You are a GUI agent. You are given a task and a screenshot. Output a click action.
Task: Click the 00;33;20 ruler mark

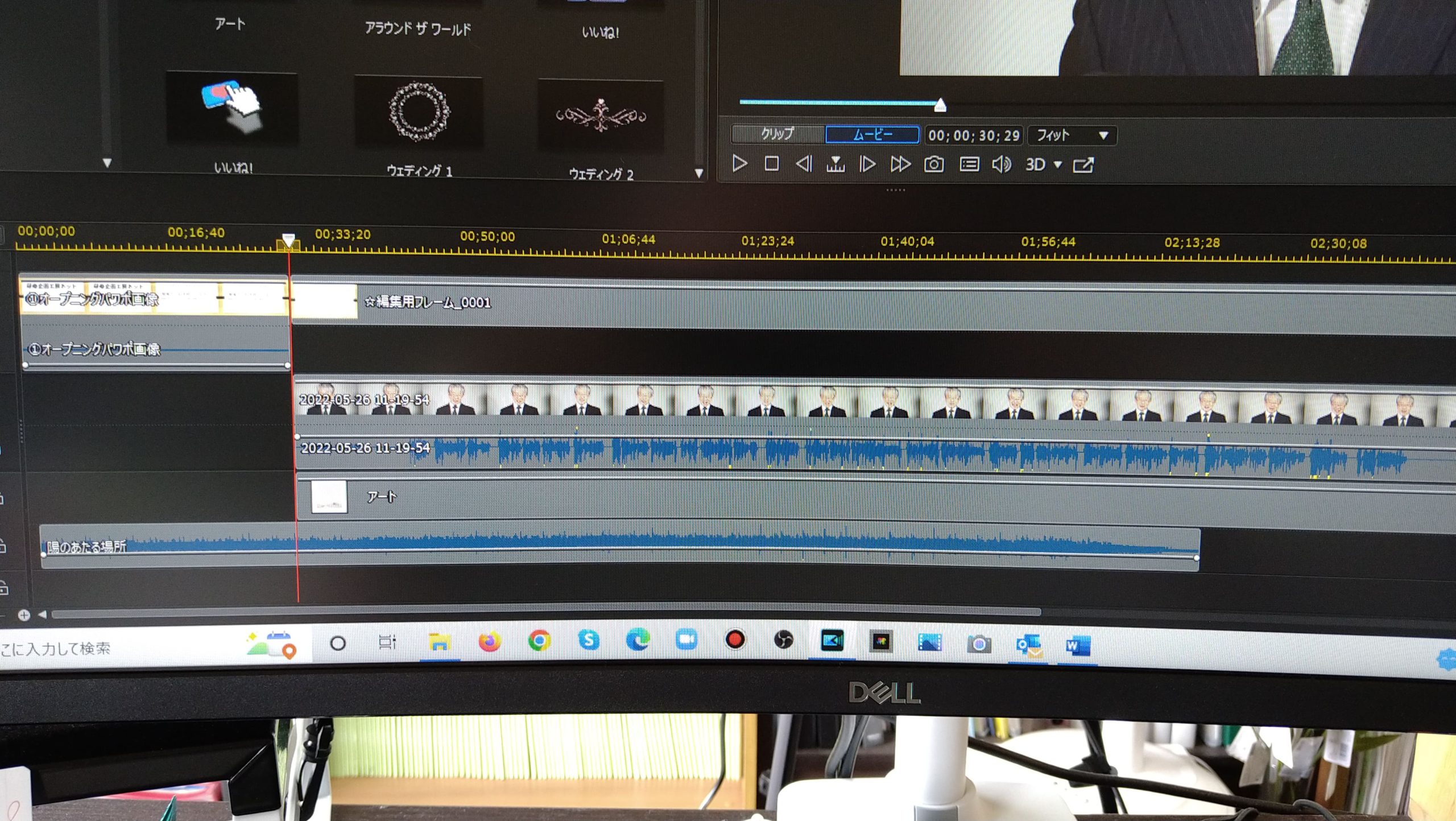pyautogui.click(x=342, y=234)
